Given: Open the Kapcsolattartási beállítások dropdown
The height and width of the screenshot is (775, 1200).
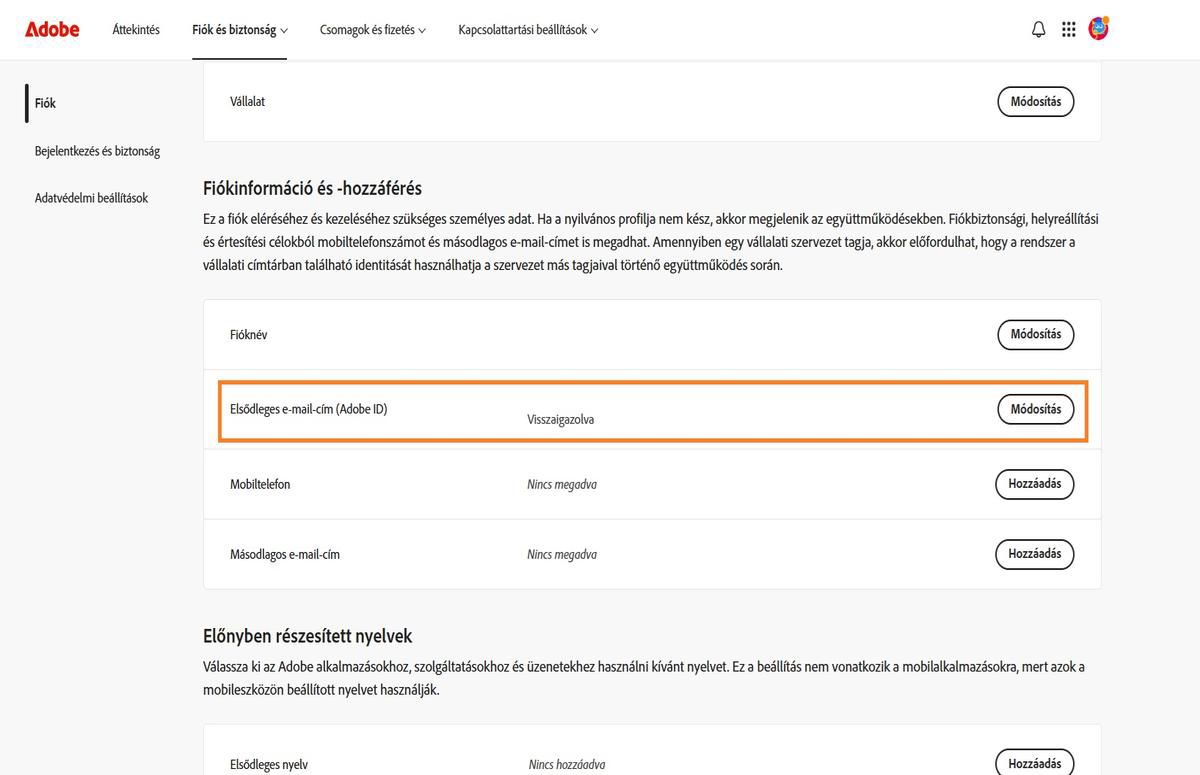Looking at the screenshot, I should pyautogui.click(x=527, y=30).
